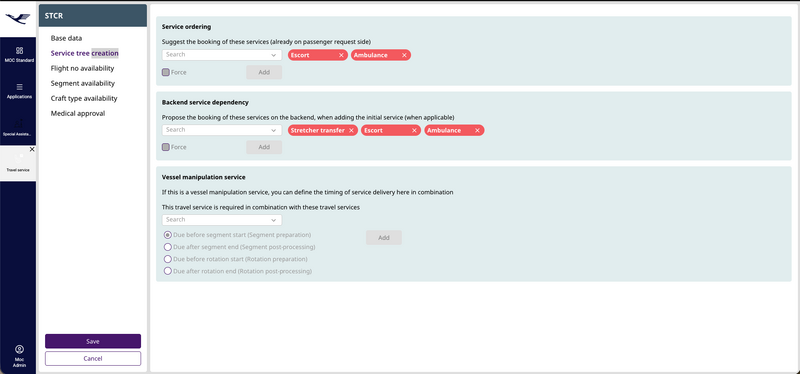Click the Vessel manipulation service heading
The image size is (800, 374).
[x=204, y=177]
